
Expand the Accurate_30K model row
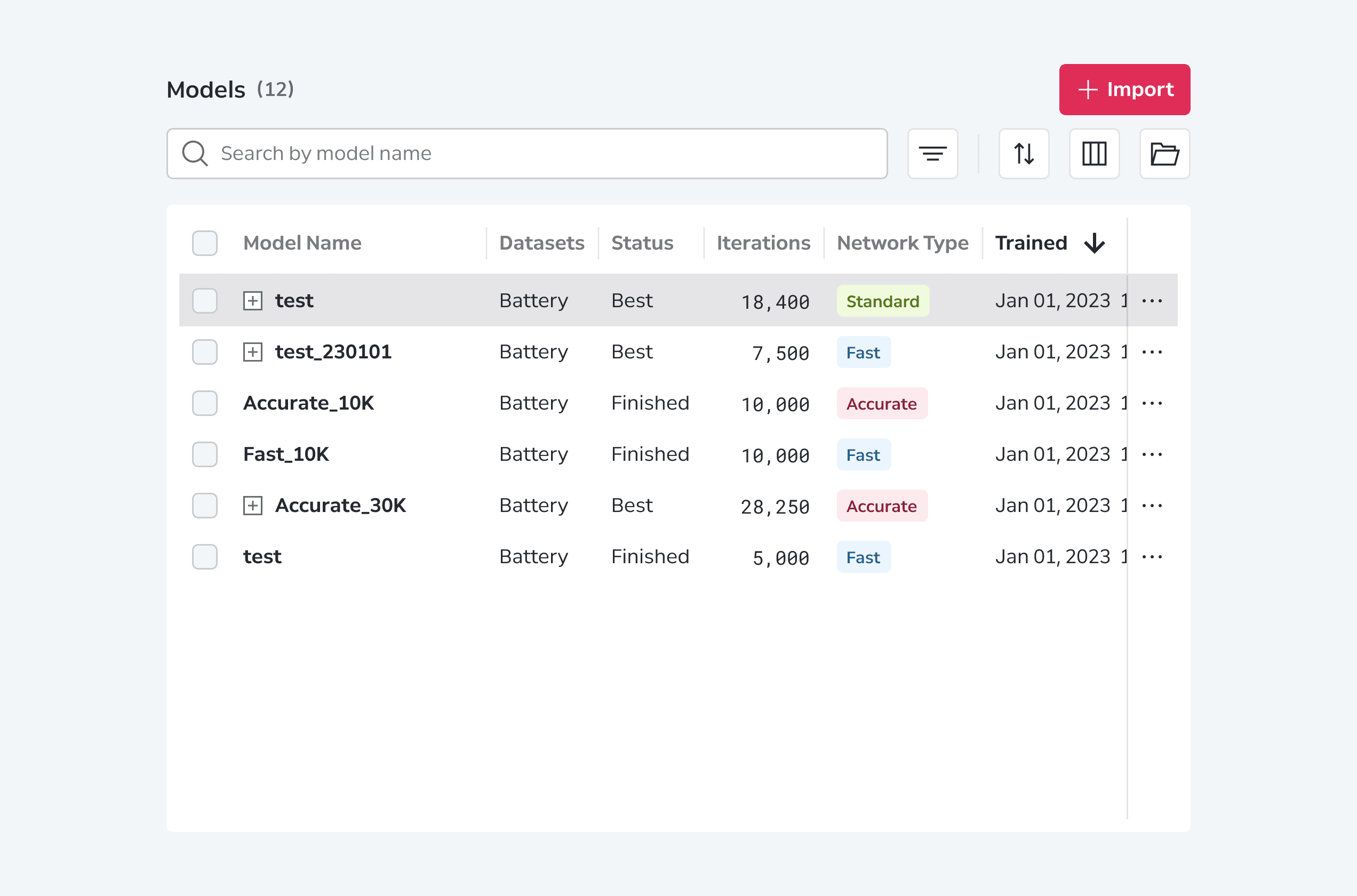252,506
